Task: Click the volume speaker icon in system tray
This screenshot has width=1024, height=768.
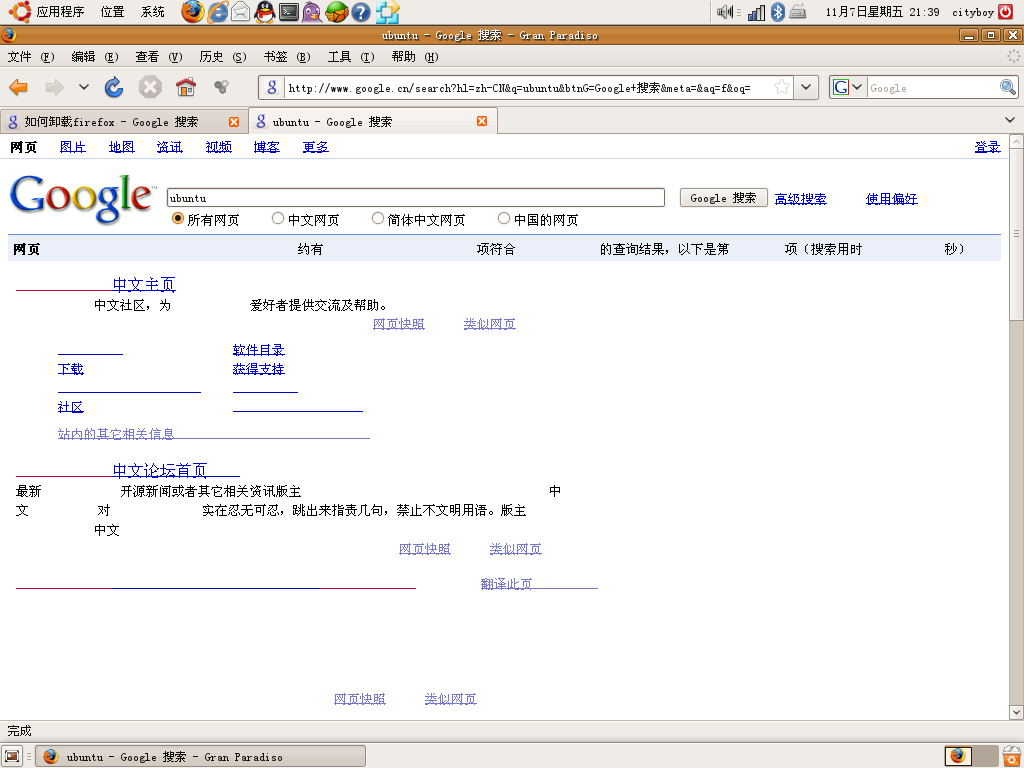Action: click(x=724, y=12)
